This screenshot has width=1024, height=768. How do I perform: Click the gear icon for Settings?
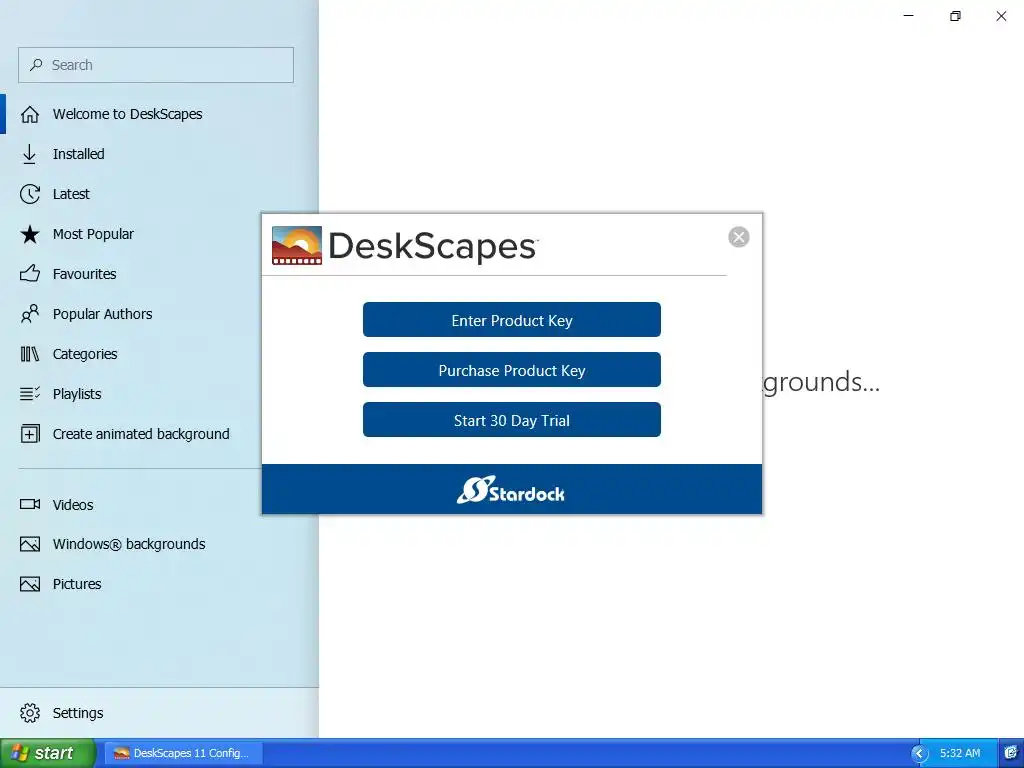click(29, 712)
